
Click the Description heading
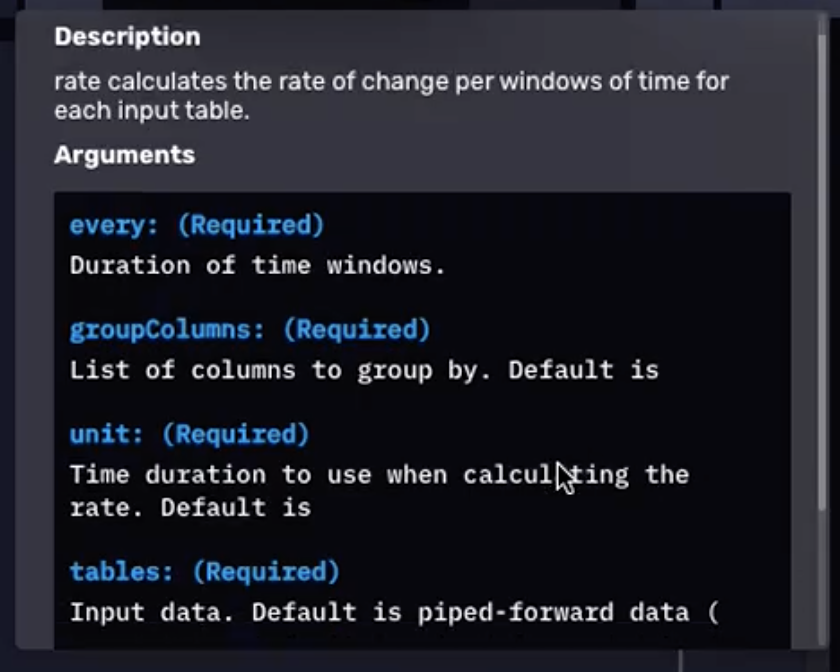pos(126,36)
